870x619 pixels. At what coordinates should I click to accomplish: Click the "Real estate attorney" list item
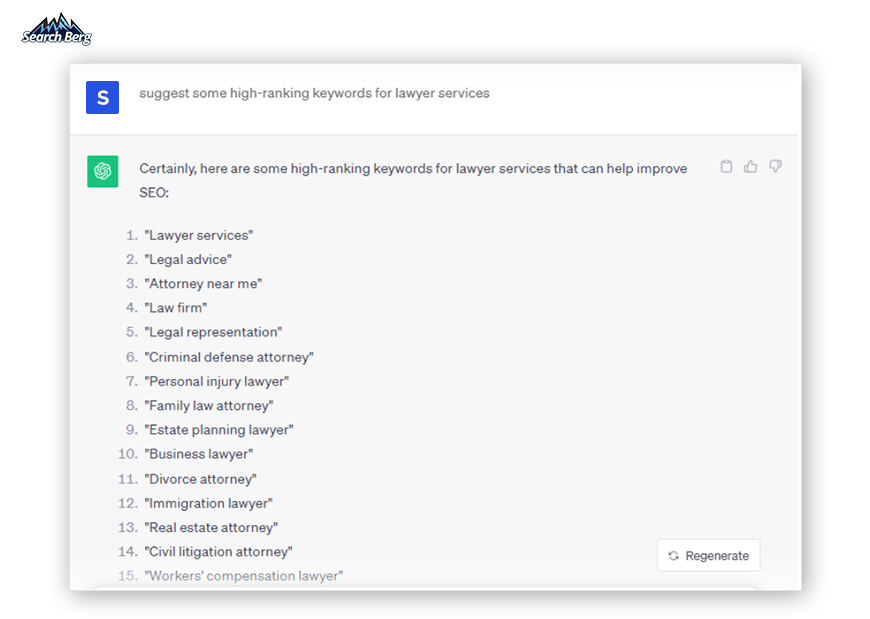coord(211,527)
